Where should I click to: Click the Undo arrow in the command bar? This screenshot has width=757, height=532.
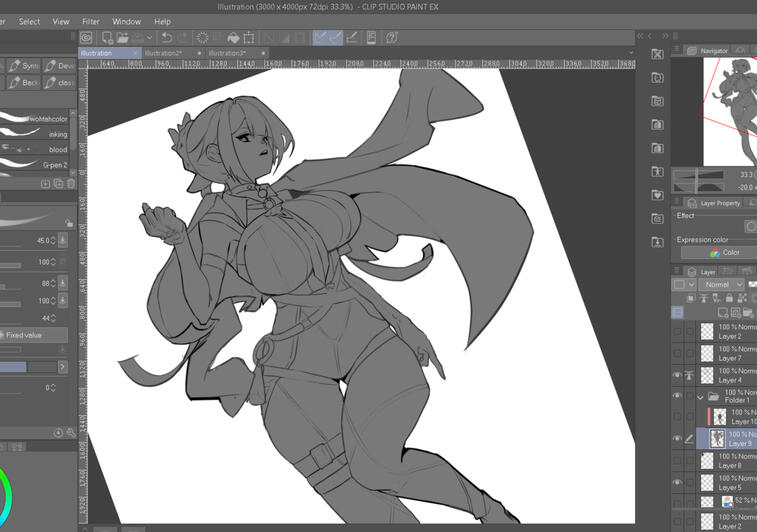coord(167,38)
